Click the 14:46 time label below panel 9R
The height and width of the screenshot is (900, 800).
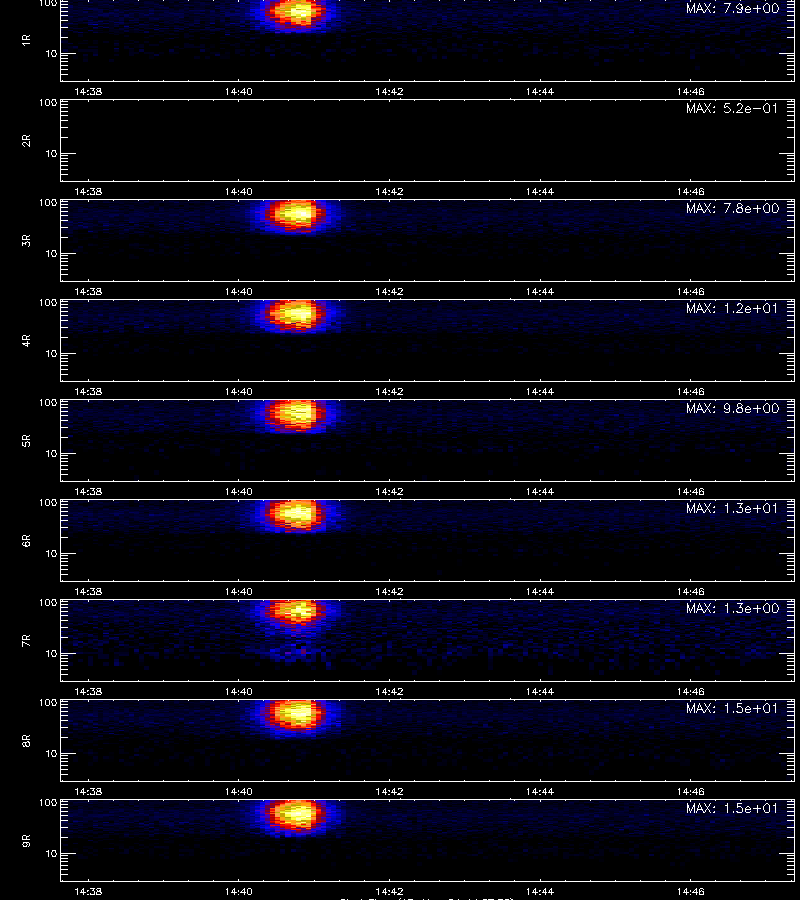pyautogui.click(x=690, y=891)
